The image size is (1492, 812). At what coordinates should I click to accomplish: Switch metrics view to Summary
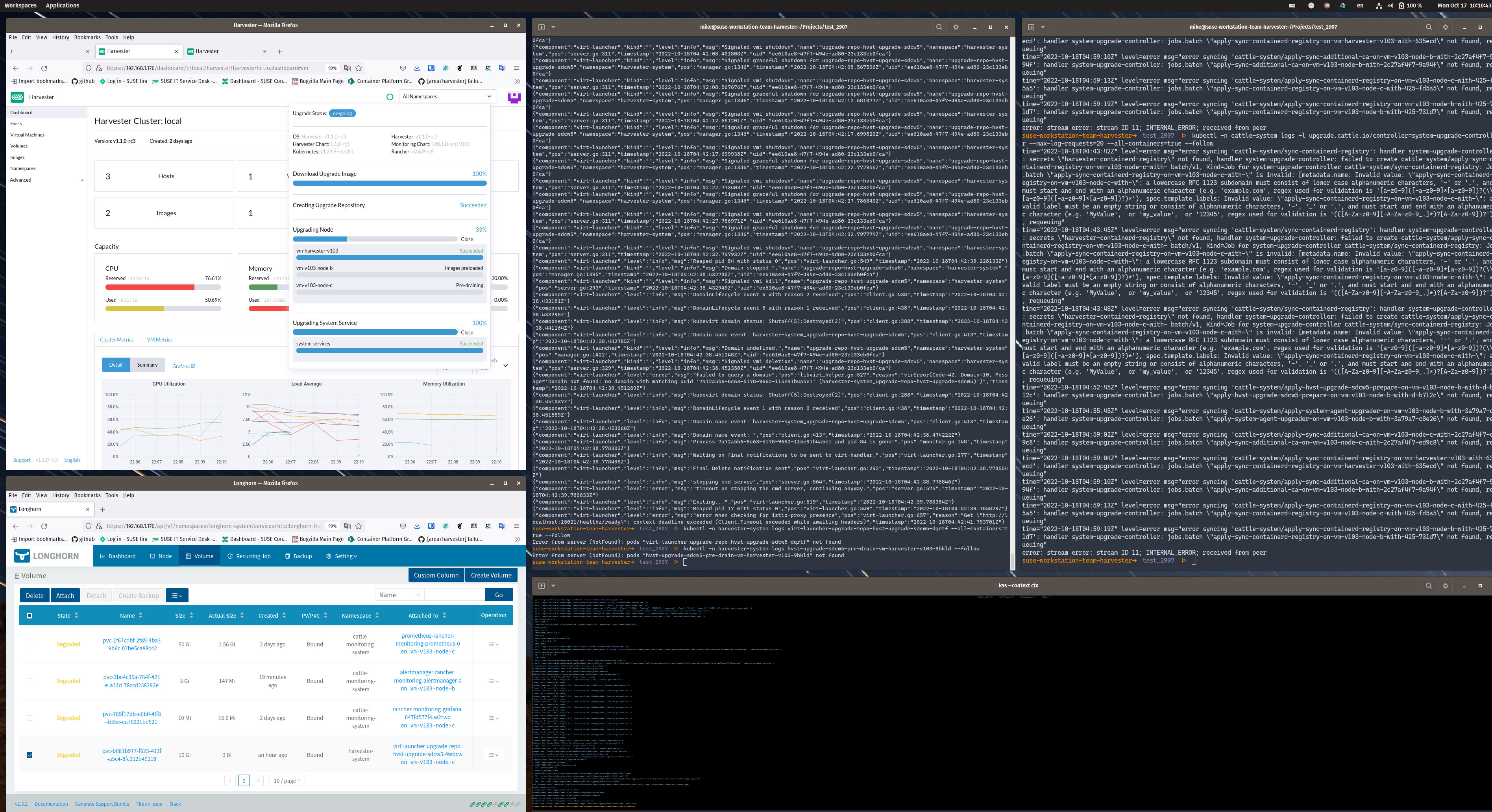click(x=147, y=364)
